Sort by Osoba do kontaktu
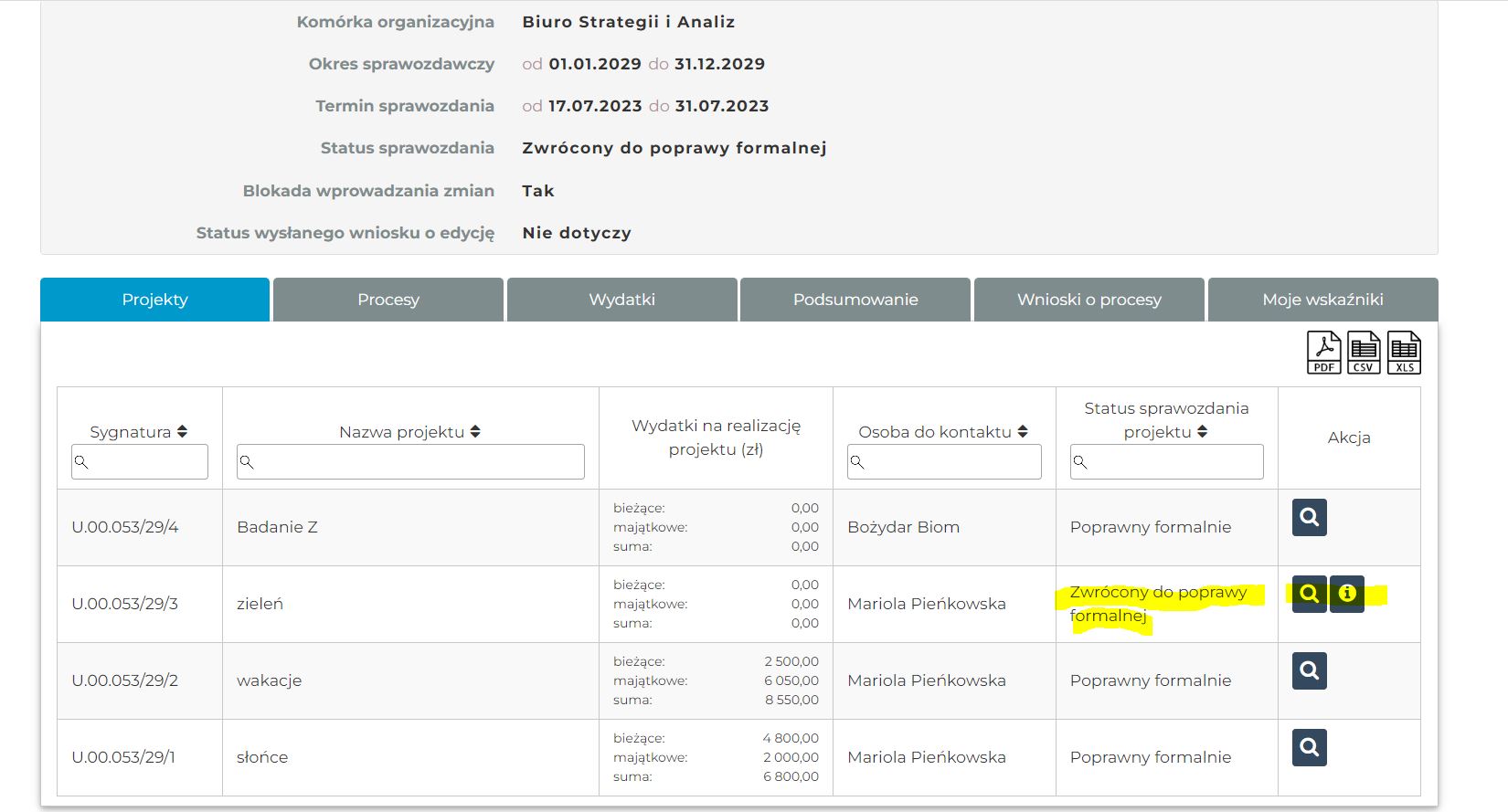 (x=1022, y=432)
